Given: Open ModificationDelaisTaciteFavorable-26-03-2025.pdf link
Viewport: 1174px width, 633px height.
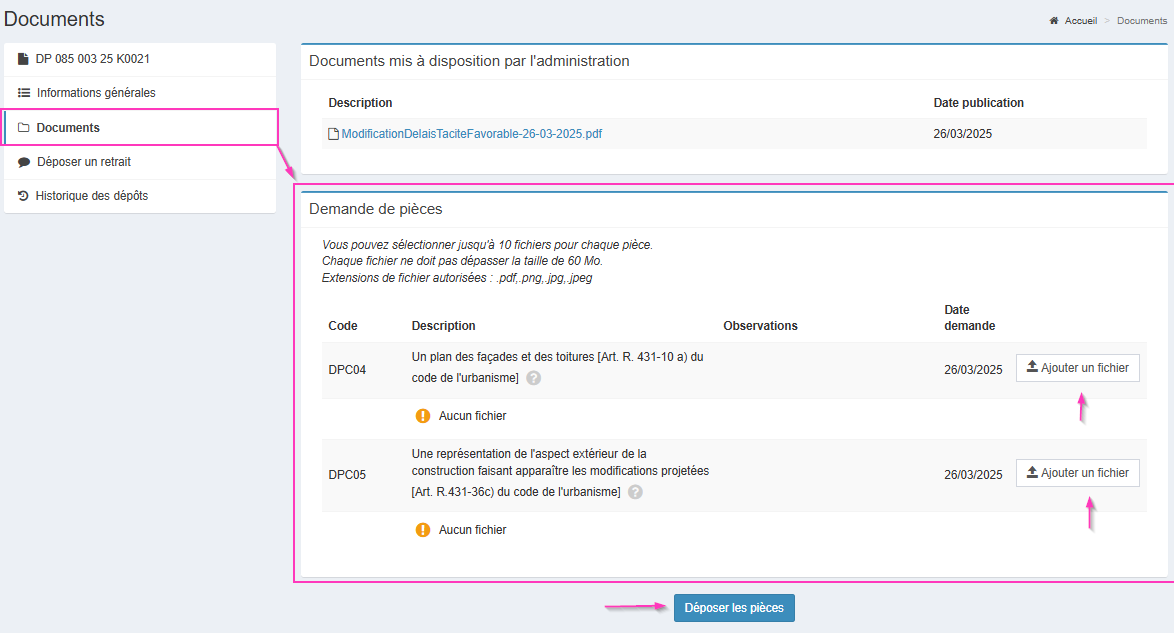Looking at the screenshot, I should pos(471,134).
